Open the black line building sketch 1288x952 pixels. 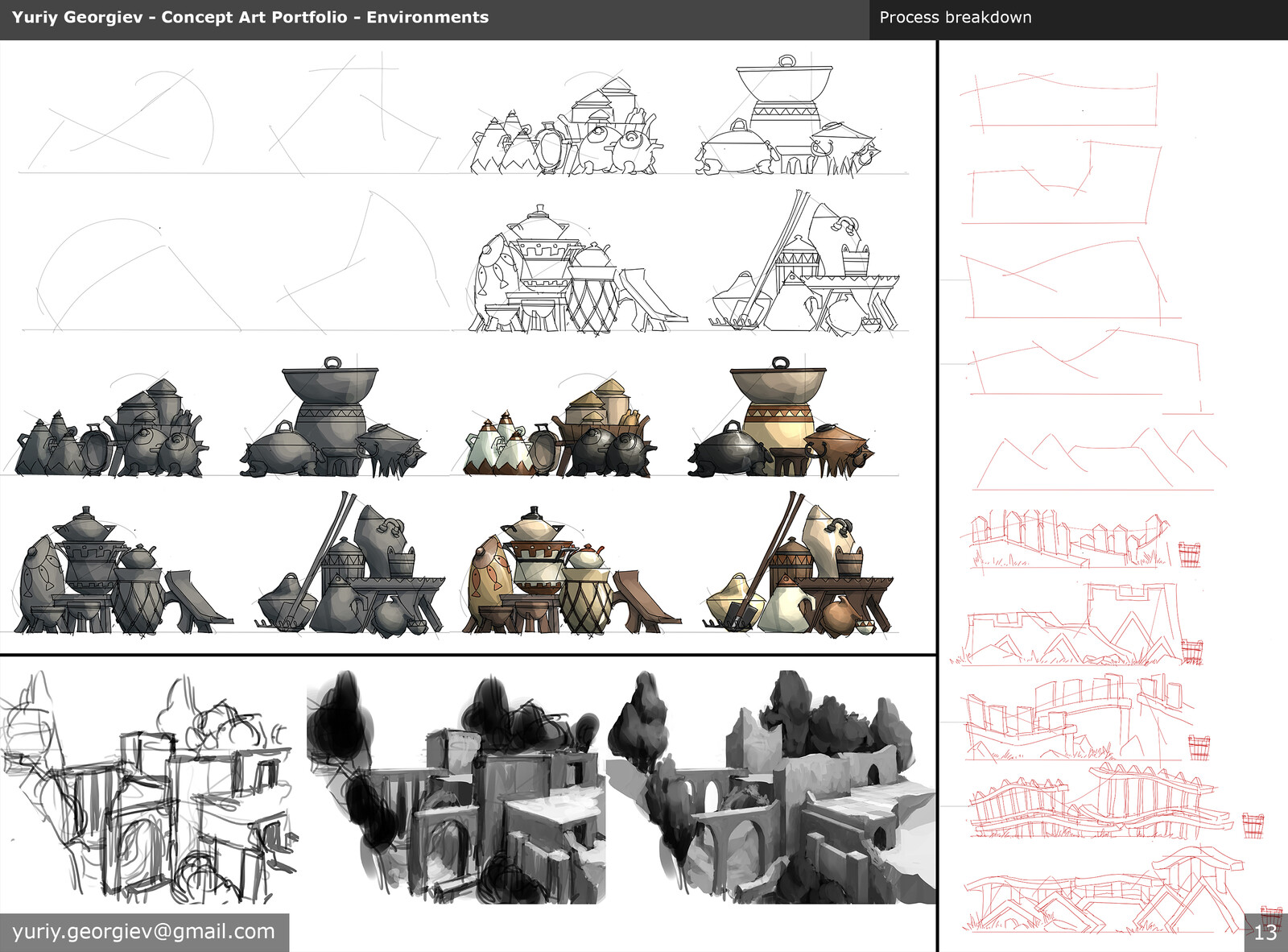pos(148,787)
